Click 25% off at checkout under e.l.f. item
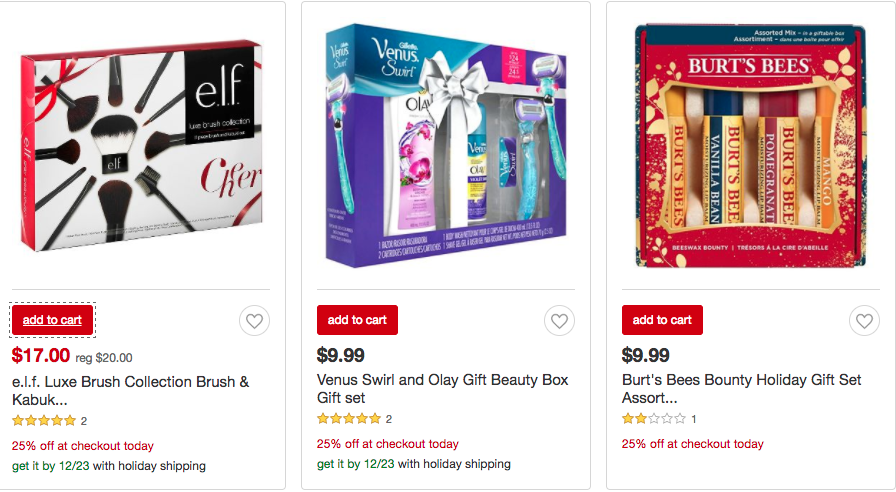Image resolution: width=896 pixels, height=492 pixels. pos(83,446)
